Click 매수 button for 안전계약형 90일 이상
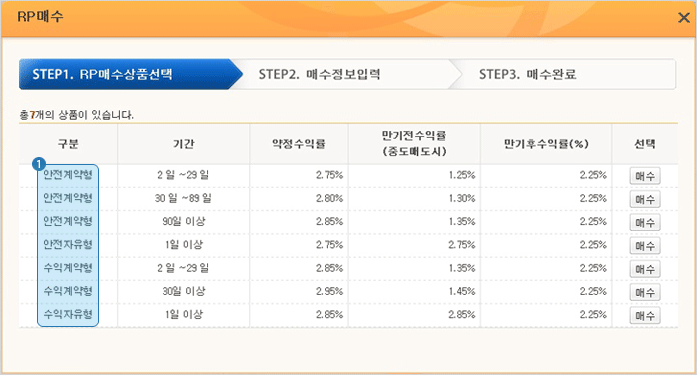The width and height of the screenshot is (697, 375). tap(645, 223)
